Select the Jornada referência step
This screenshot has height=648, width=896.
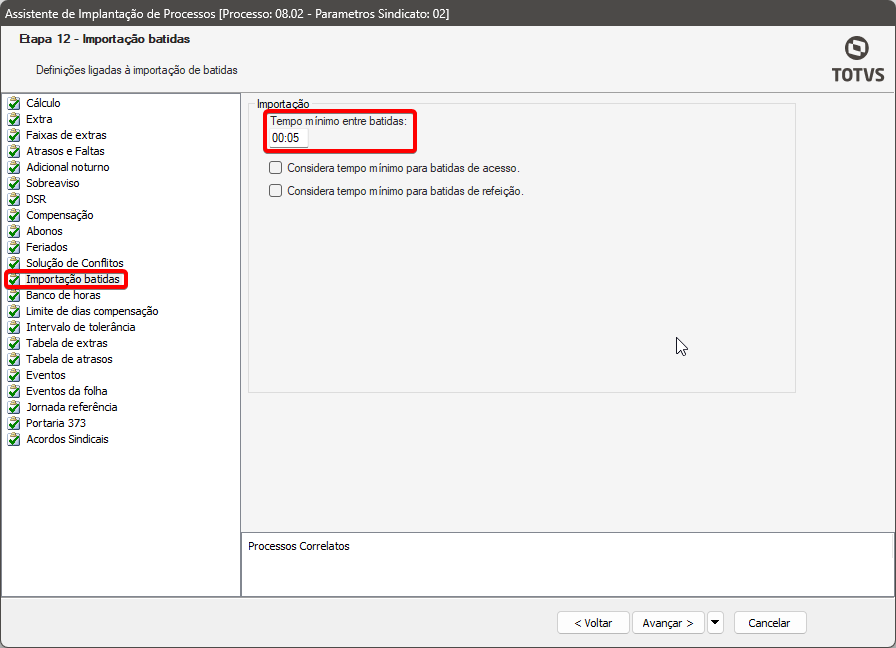click(71, 407)
